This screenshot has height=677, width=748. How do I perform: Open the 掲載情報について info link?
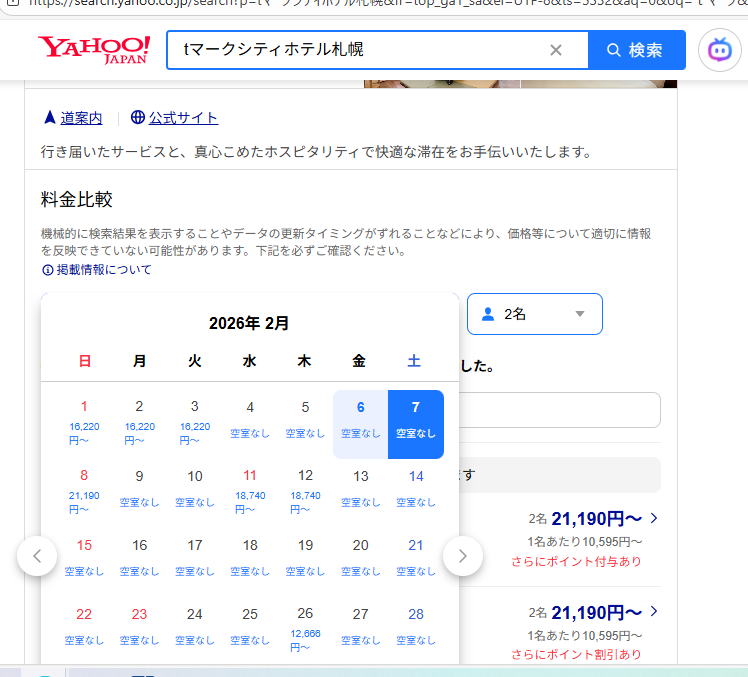point(104,270)
